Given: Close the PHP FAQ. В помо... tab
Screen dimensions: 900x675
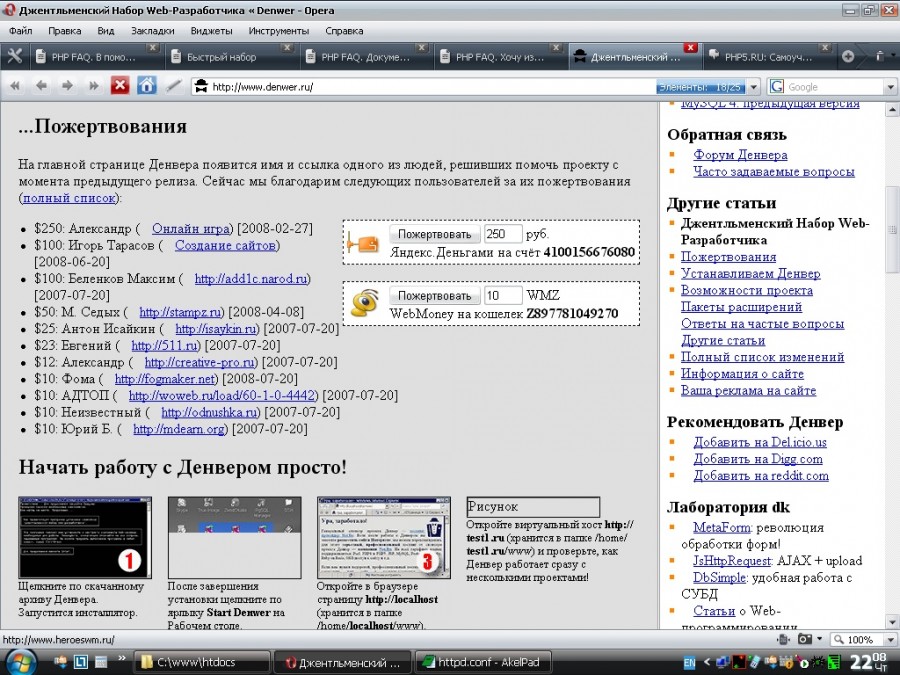Looking at the screenshot, I should tap(152, 48).
